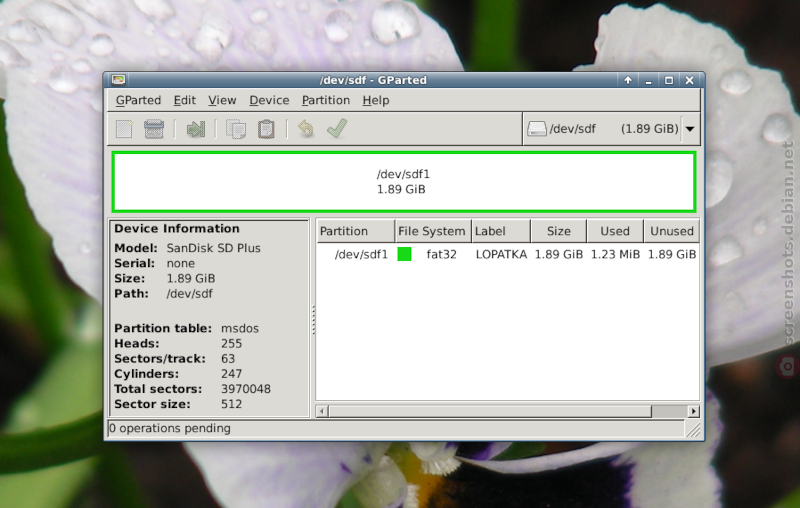Sort by the Used column header
The height and width of the screenshot is (508, 800).
tap(615, 231)
